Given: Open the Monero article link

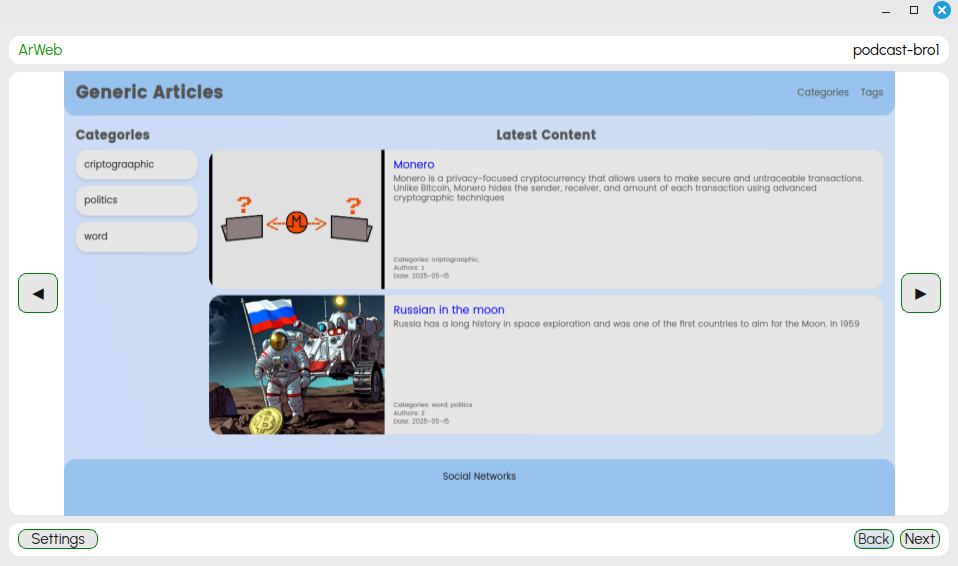Looking at the screenshot, I should pos(414,164).
